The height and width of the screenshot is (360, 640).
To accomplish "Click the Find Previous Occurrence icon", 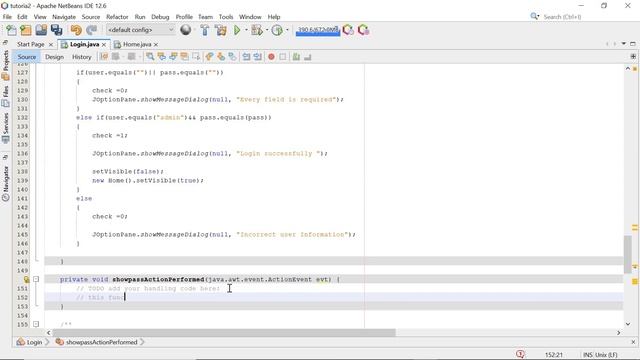I will click(x=162, y=57).
